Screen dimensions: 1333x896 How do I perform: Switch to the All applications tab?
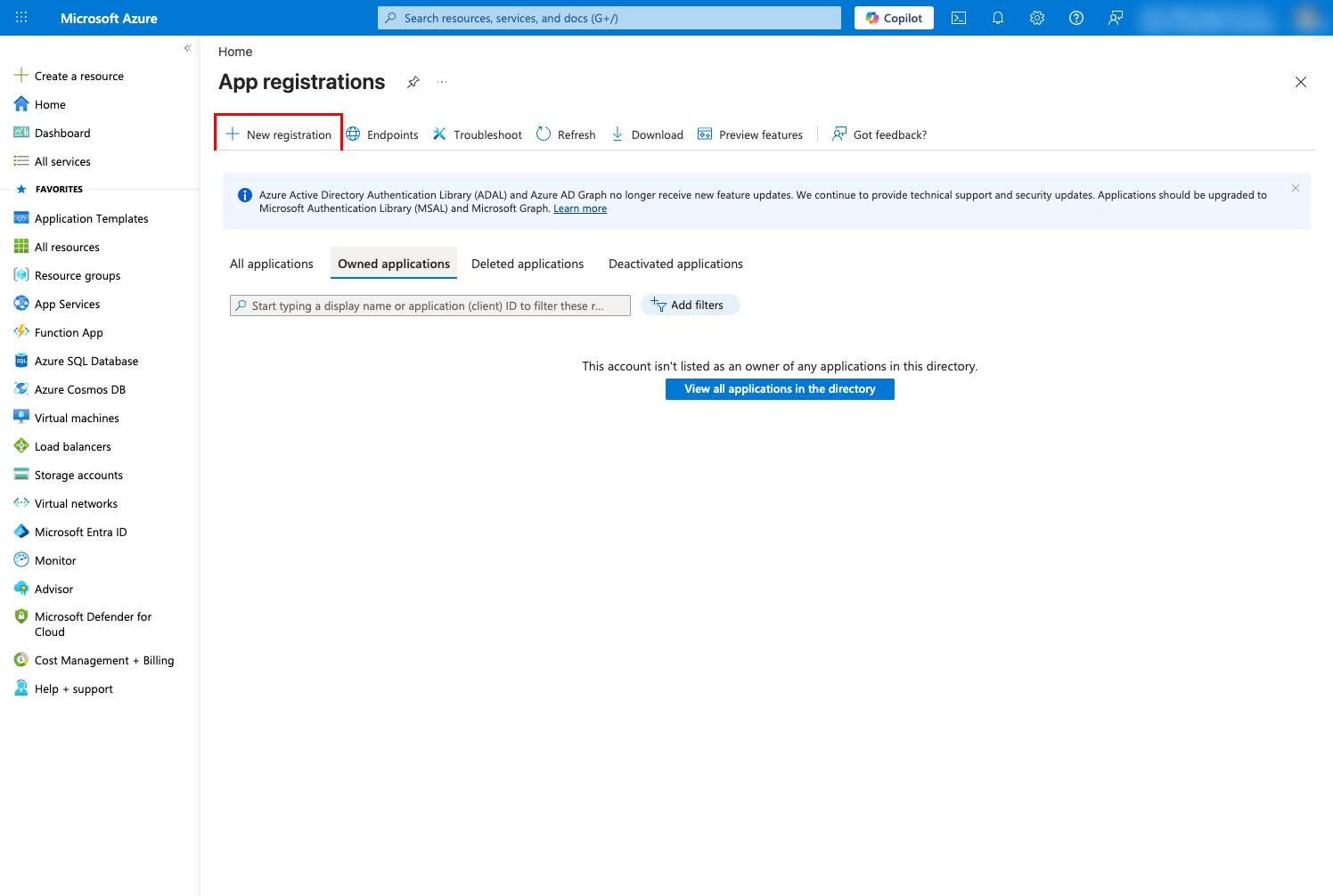[x=272, y=264]
